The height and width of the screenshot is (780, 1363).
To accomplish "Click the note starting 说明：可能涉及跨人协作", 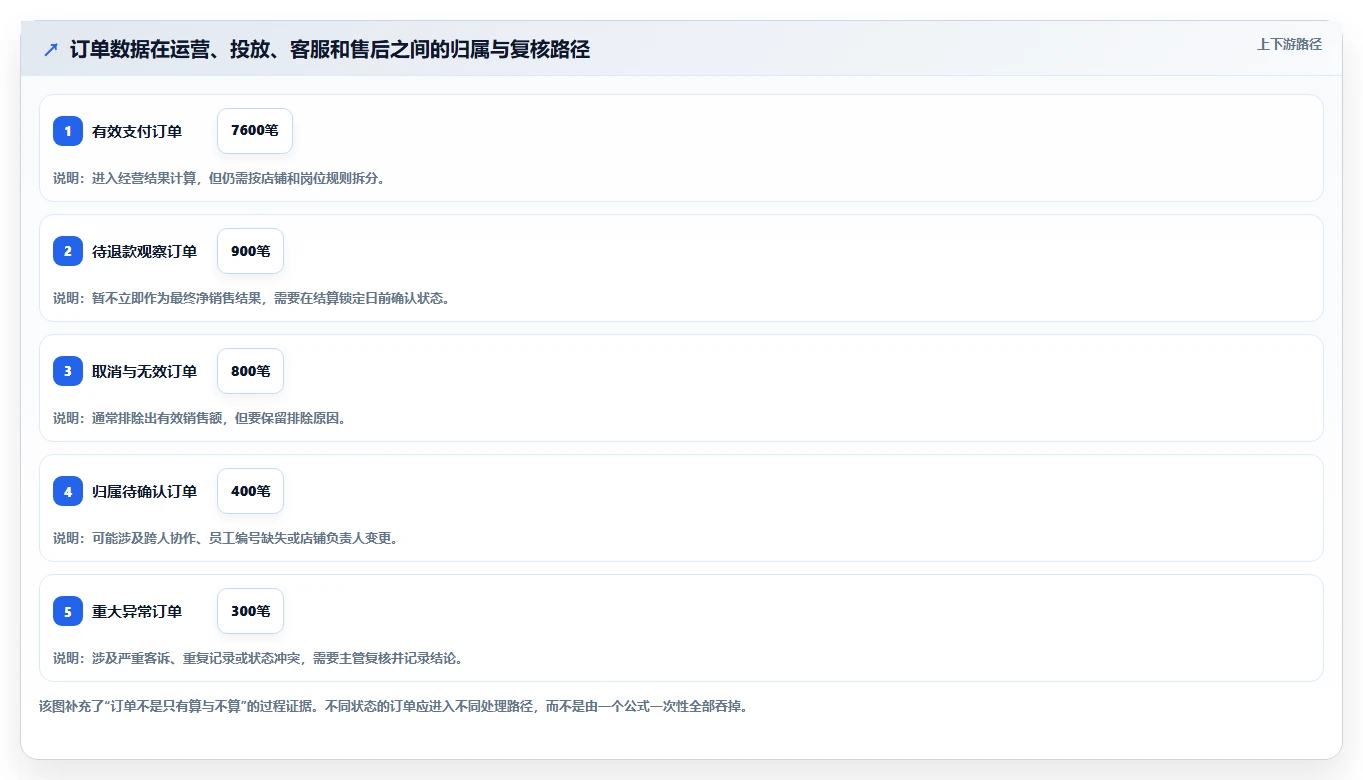I will [x=226, y=538].
